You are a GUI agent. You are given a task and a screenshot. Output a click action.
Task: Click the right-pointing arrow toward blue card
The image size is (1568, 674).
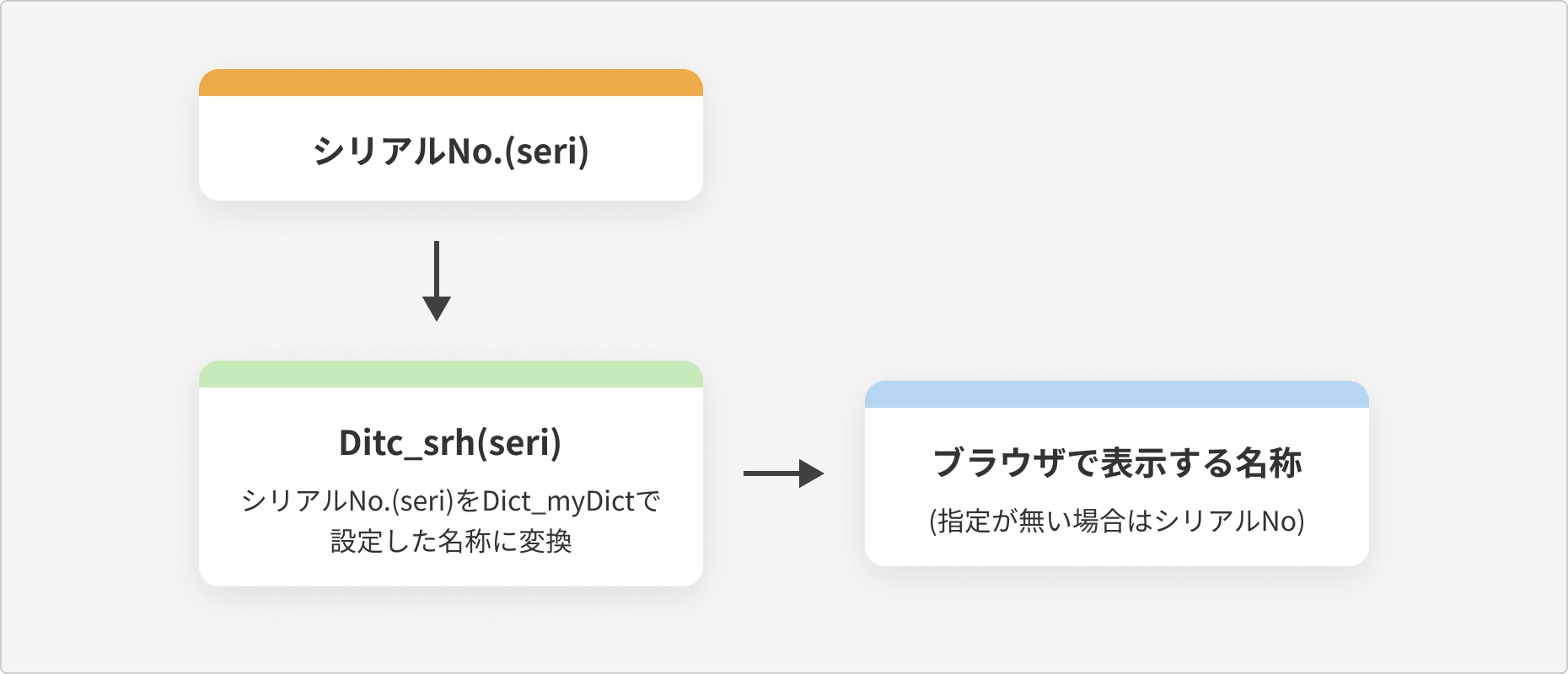point(784,473)
